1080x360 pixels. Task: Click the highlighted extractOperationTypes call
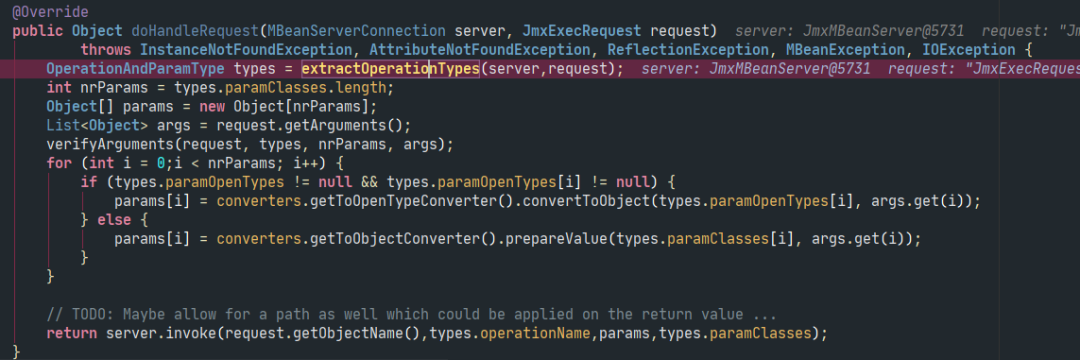click(x=391, y=69)
